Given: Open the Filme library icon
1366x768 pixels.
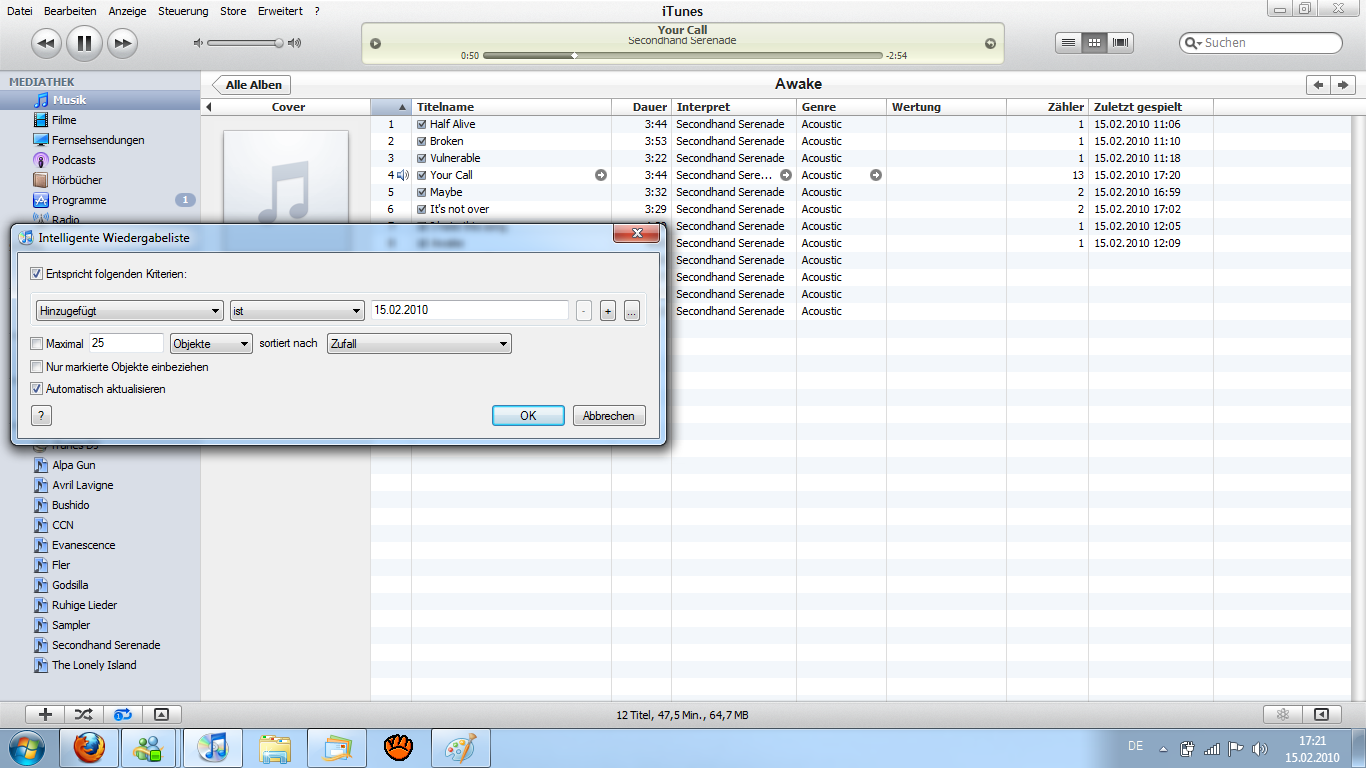Looking at the screenshot, I should 41,120.
